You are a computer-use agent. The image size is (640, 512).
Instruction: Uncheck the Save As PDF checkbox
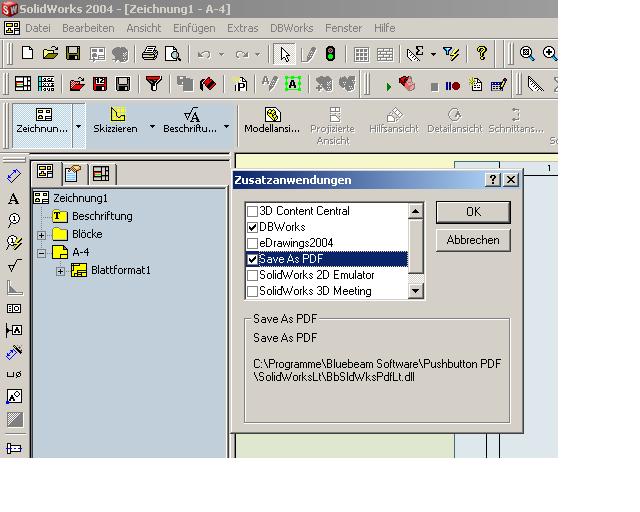click(x=252, y=259)
